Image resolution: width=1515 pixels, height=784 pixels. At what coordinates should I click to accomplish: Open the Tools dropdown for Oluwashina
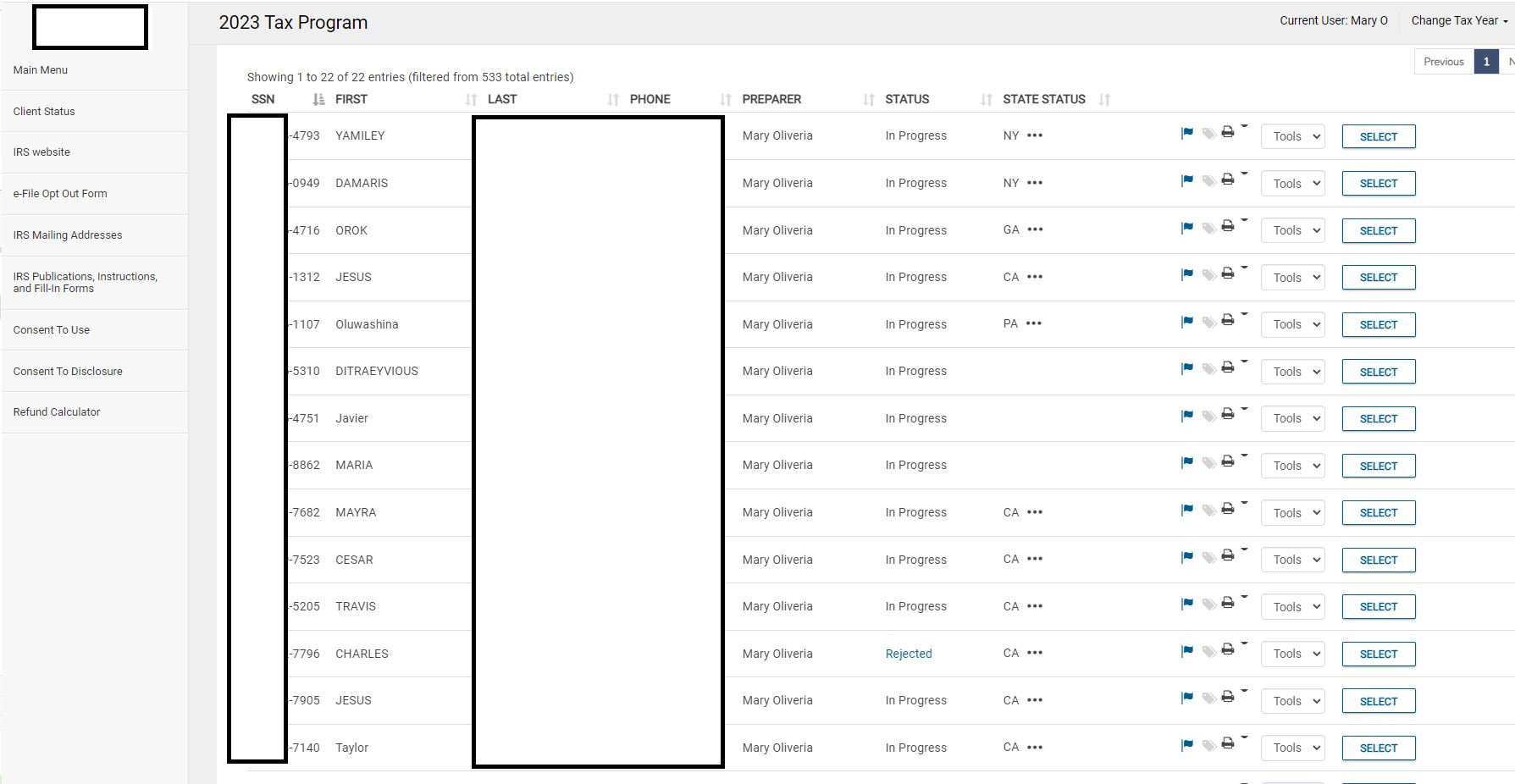tap(1293, 324)
